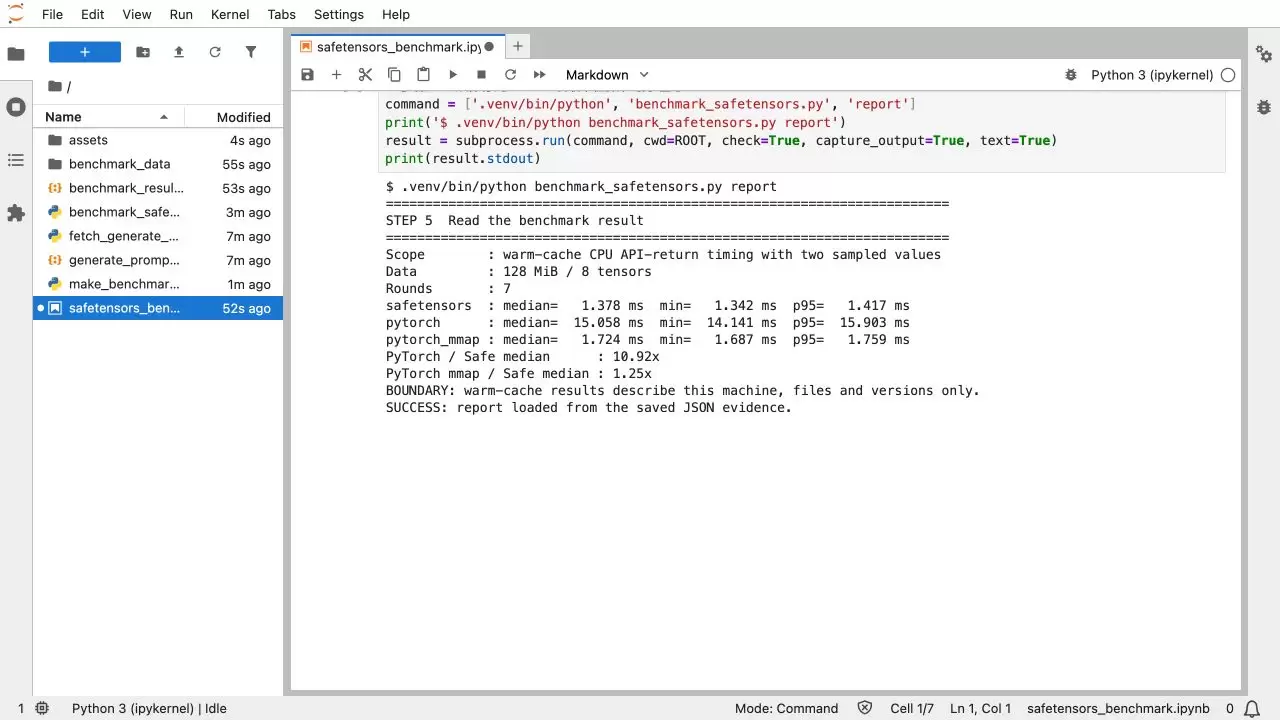
Task: Select the fetch_generate_... Python file
Action: tap(158, 236)
